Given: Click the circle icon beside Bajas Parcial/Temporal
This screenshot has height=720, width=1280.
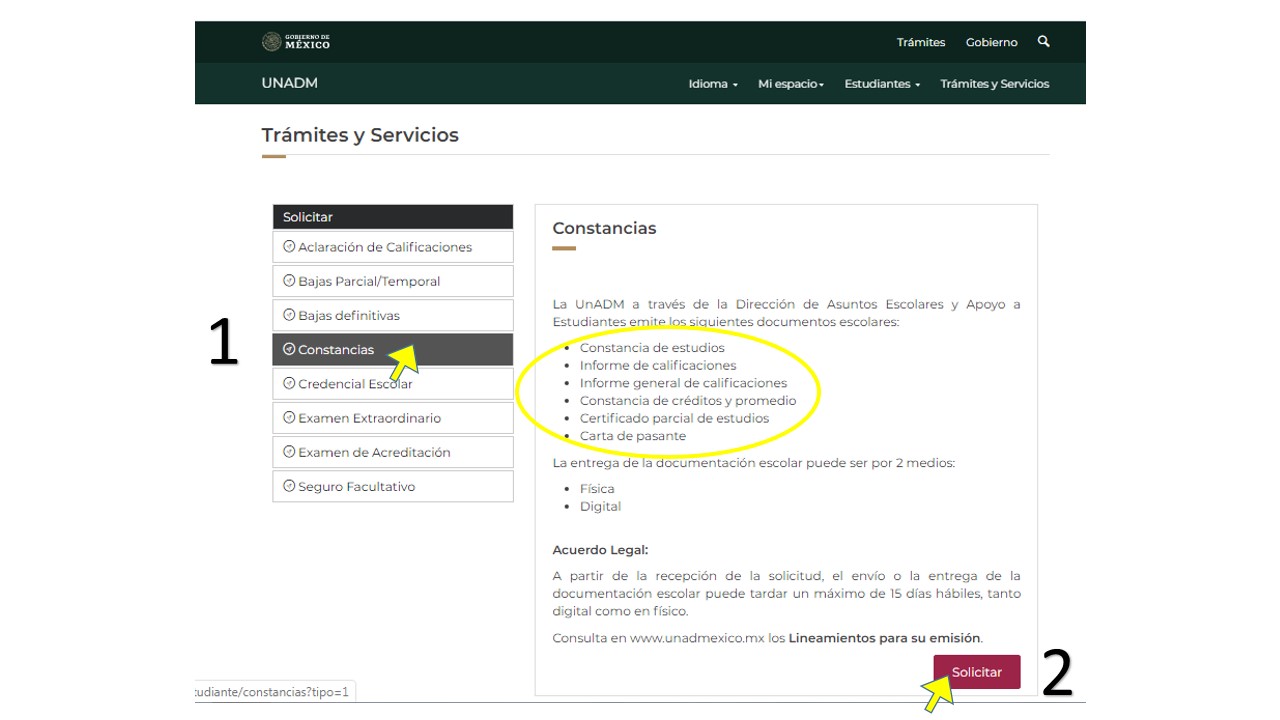Looking at the screenshot, I should [x=289, y=281].
